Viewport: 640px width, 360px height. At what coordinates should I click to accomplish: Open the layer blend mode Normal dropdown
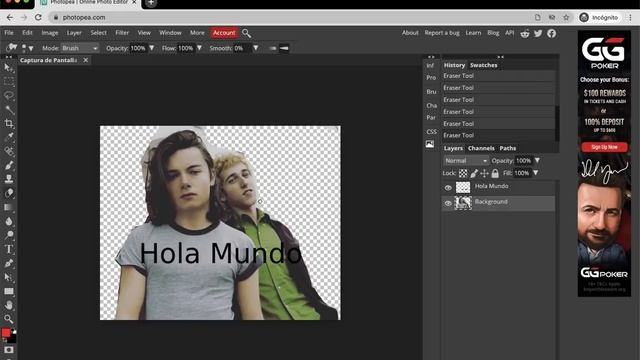[x=466, y=161]
